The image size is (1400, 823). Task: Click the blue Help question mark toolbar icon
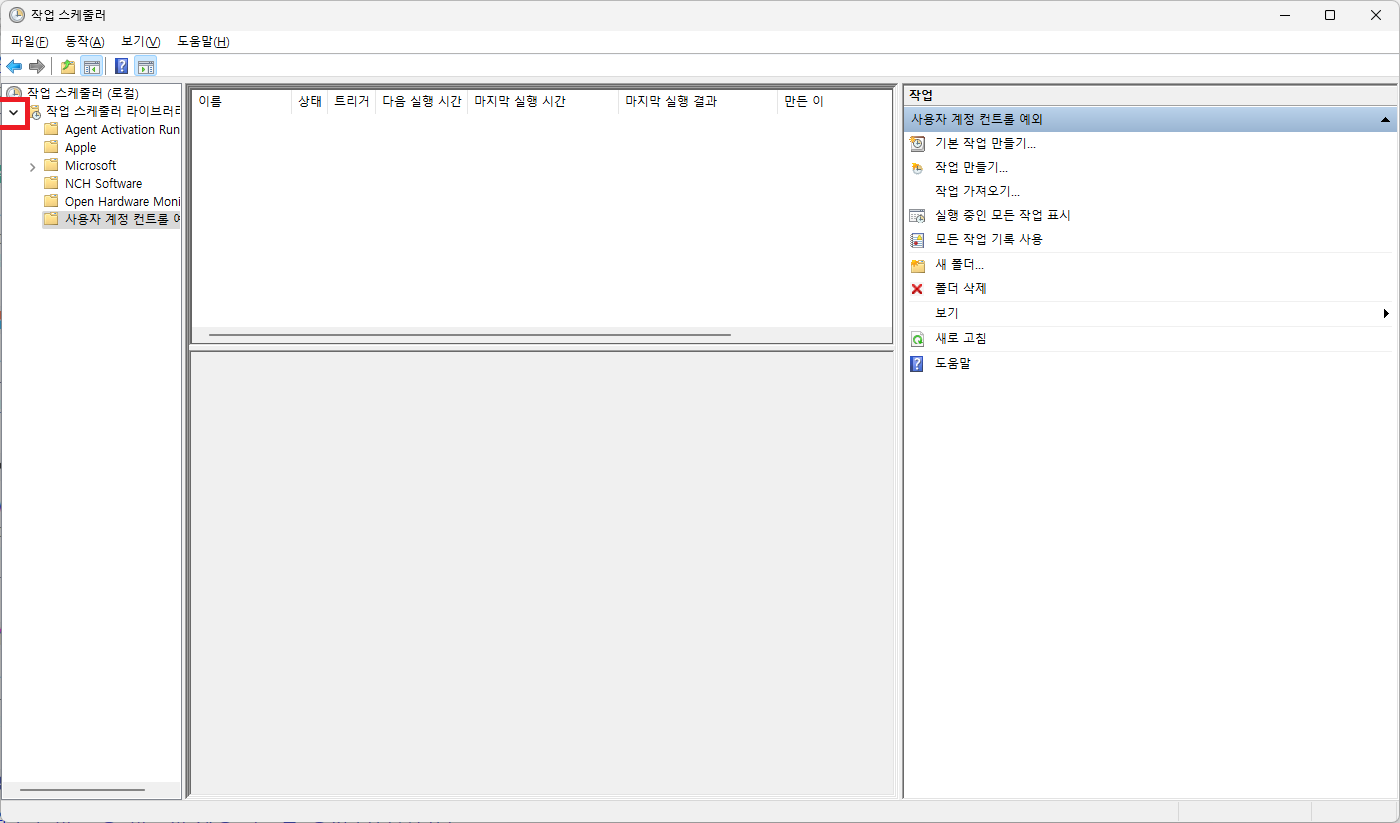[x=121, y=67]
